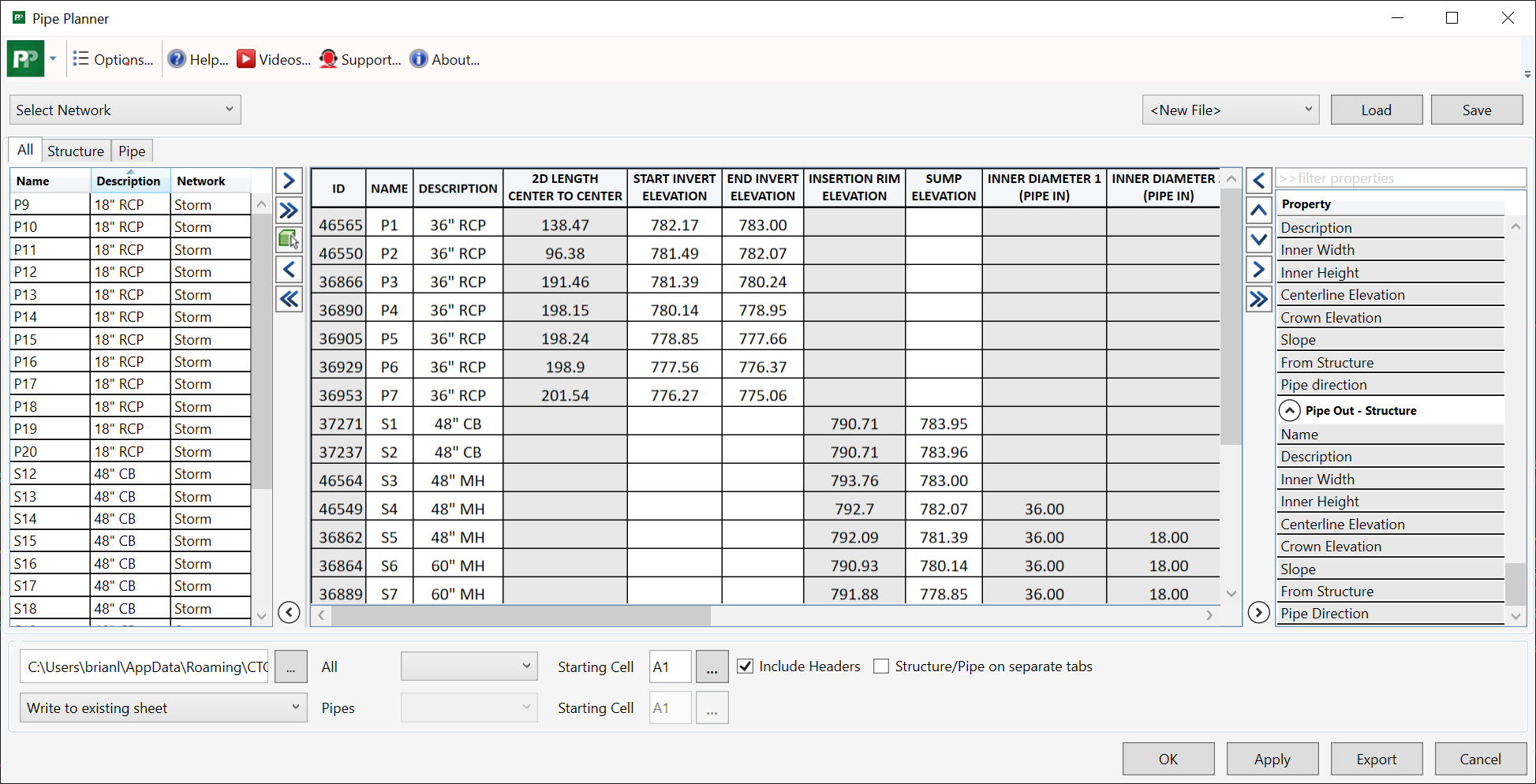Click the SUMP ELEVATION column header
Image resolution: width=1536 pixels, height=784 pixels.
point(944,188)
